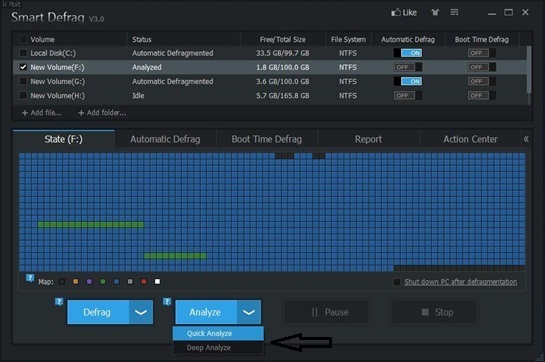Open the main menu lines icon
This screenshot has width=545, height=362.
point(454,12)
